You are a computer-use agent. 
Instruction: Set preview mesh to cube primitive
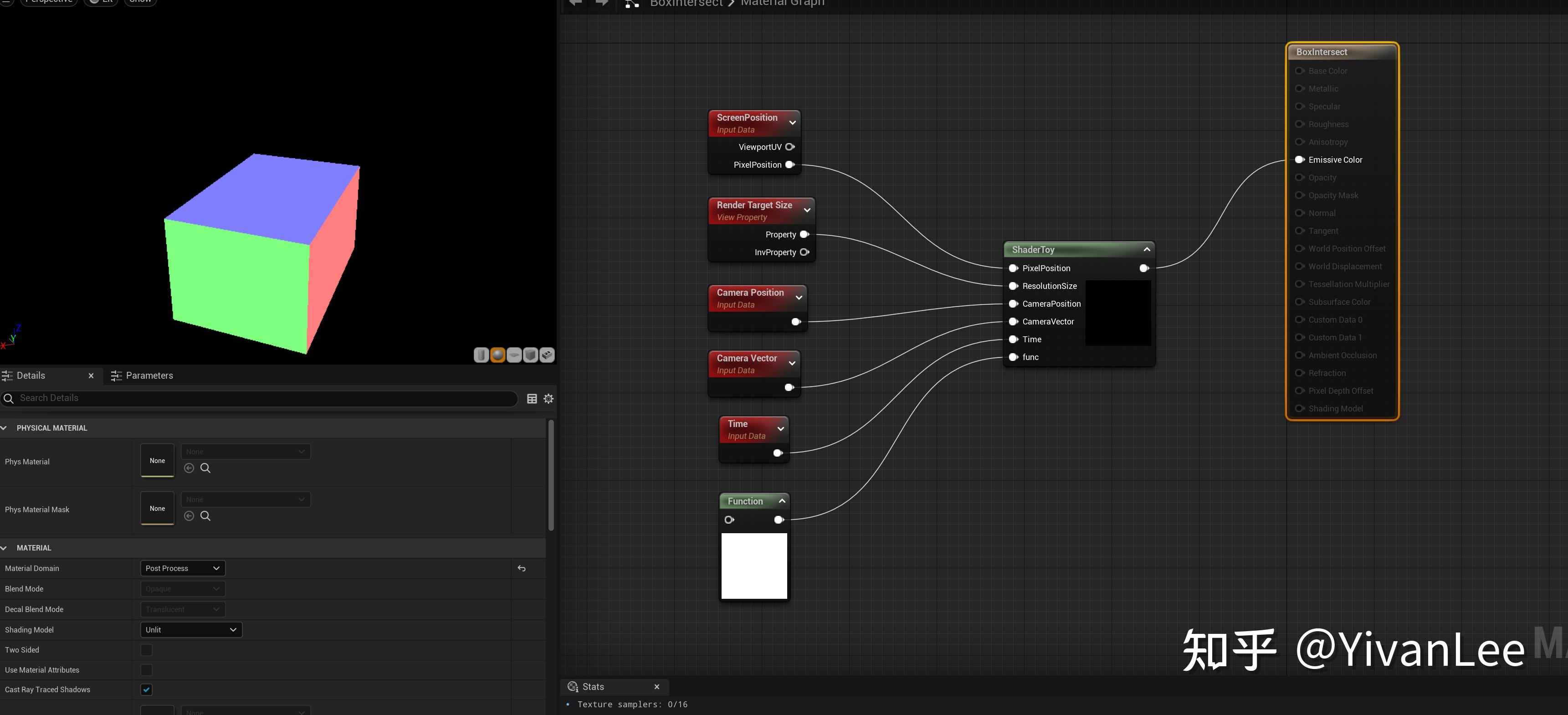[x=530, y=355]
